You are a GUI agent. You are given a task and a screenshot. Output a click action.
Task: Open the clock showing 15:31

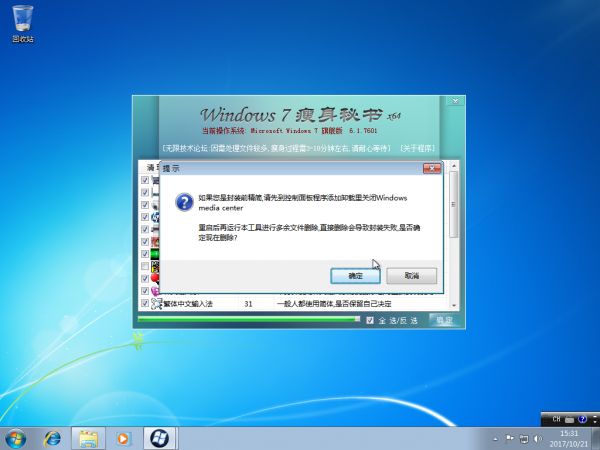pos(569,439)
